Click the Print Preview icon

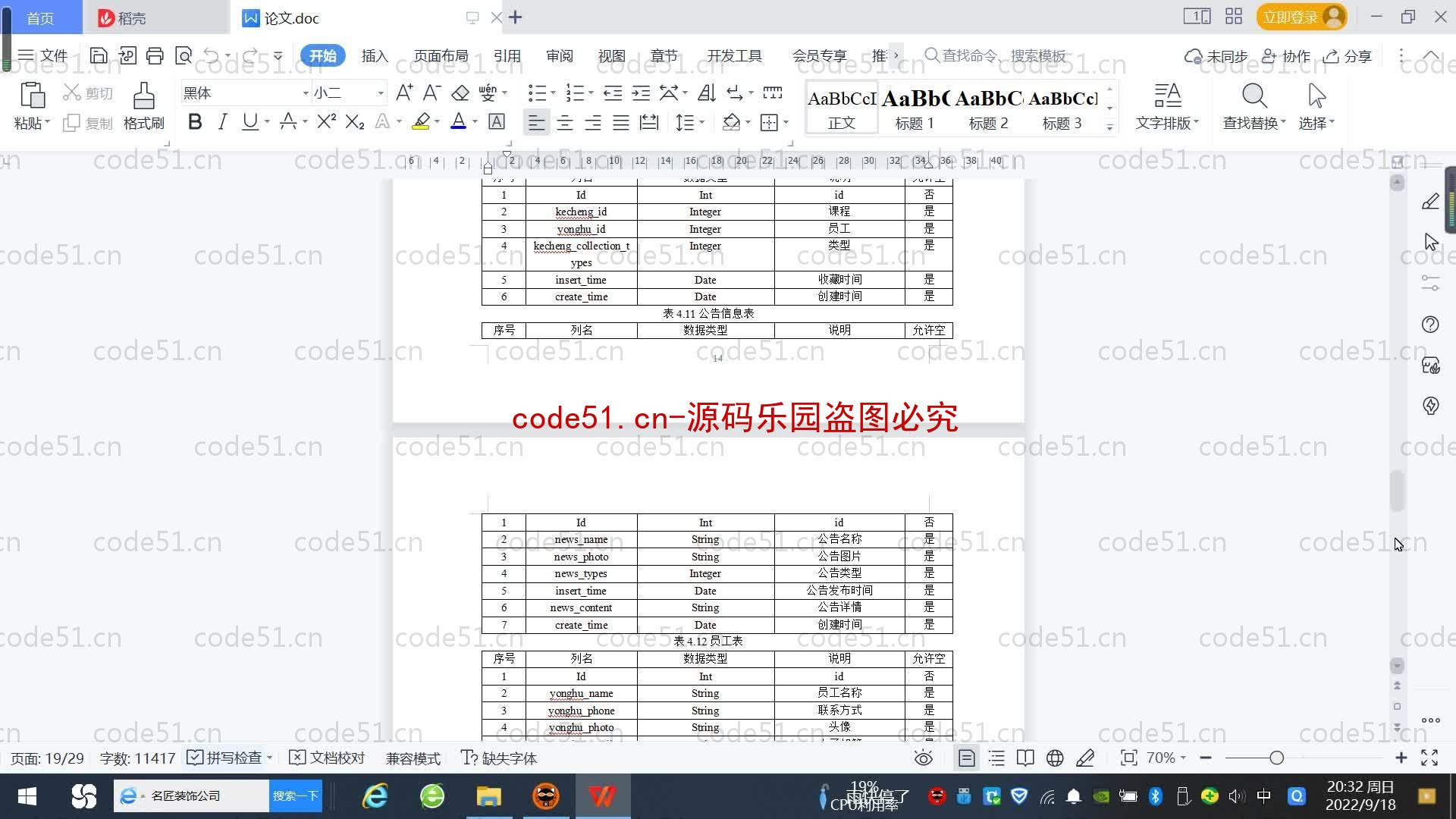tap(184, 55)
